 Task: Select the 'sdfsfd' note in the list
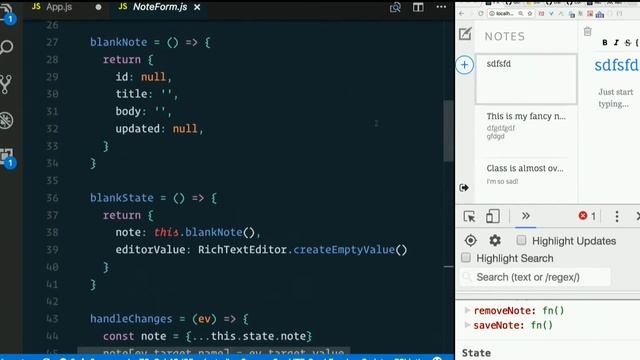click(x=526, y=79)
